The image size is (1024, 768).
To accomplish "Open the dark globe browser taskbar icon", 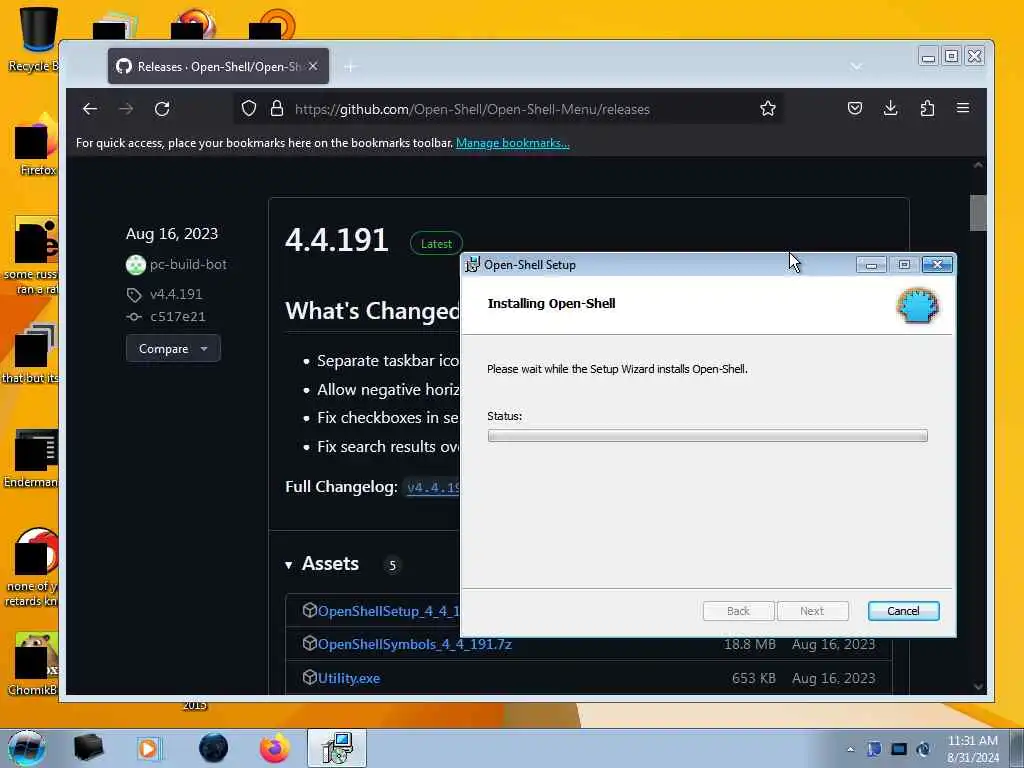I will [x=214, y=748].
